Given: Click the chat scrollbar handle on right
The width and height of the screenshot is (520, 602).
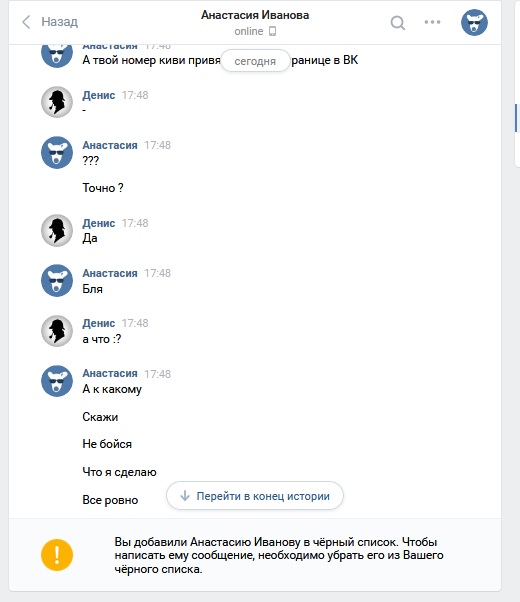Looking at the screenshot, I should pyautogui.click(x=516, y=117).
